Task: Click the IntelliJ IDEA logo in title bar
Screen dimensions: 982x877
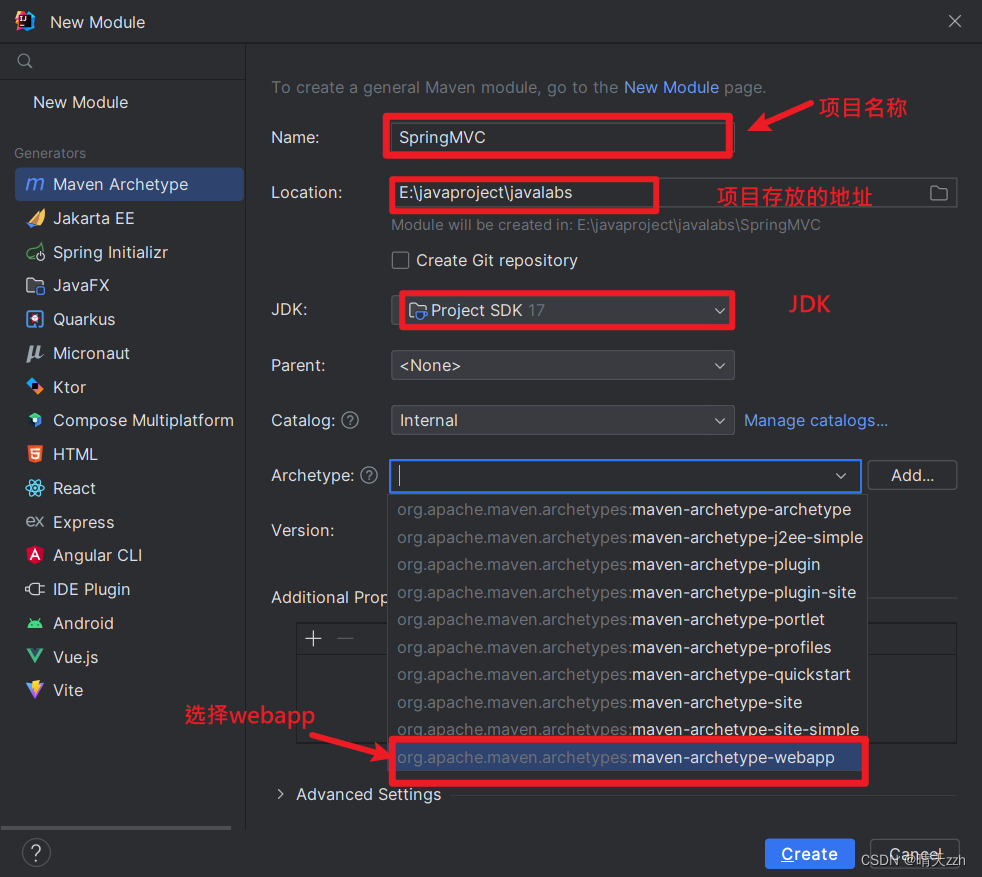Action: (24, 21)
